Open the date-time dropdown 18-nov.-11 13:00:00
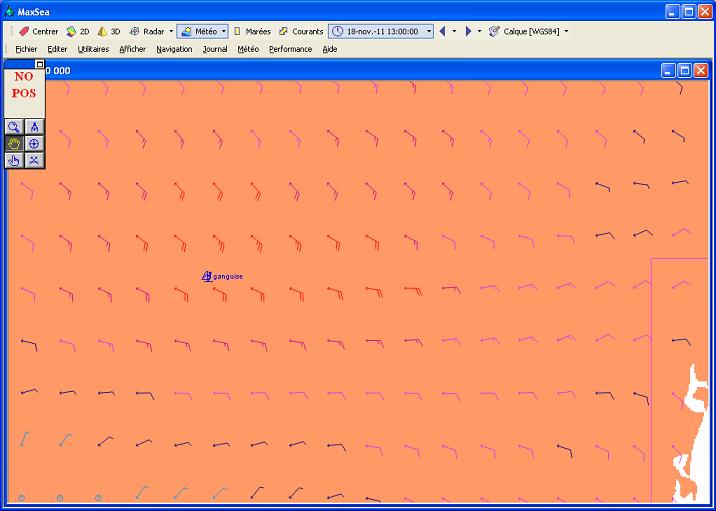716x511 pixels. click(429, 32)
